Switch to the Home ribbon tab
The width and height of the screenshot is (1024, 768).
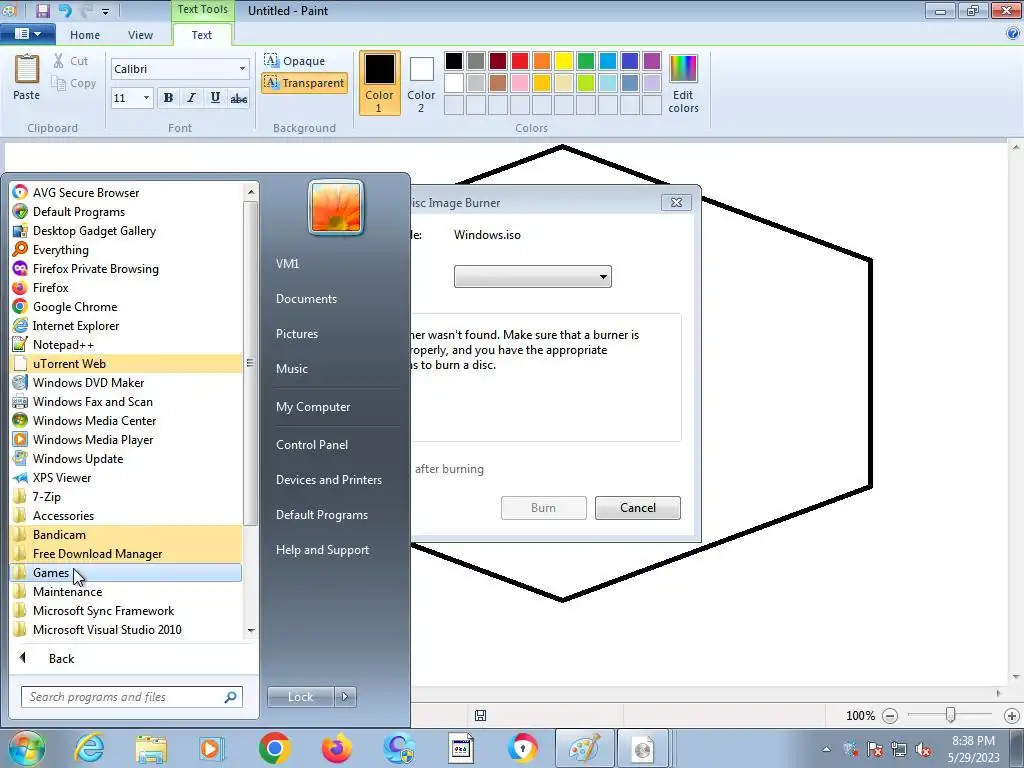[85, 35]
